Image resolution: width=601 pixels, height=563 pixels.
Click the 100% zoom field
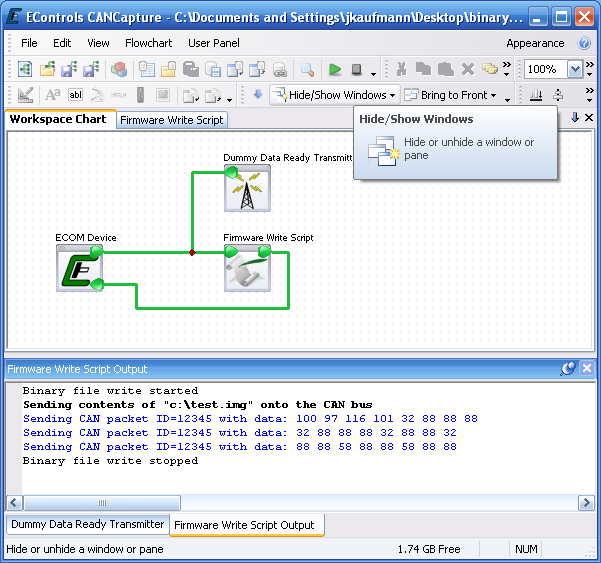click(545, 69)
